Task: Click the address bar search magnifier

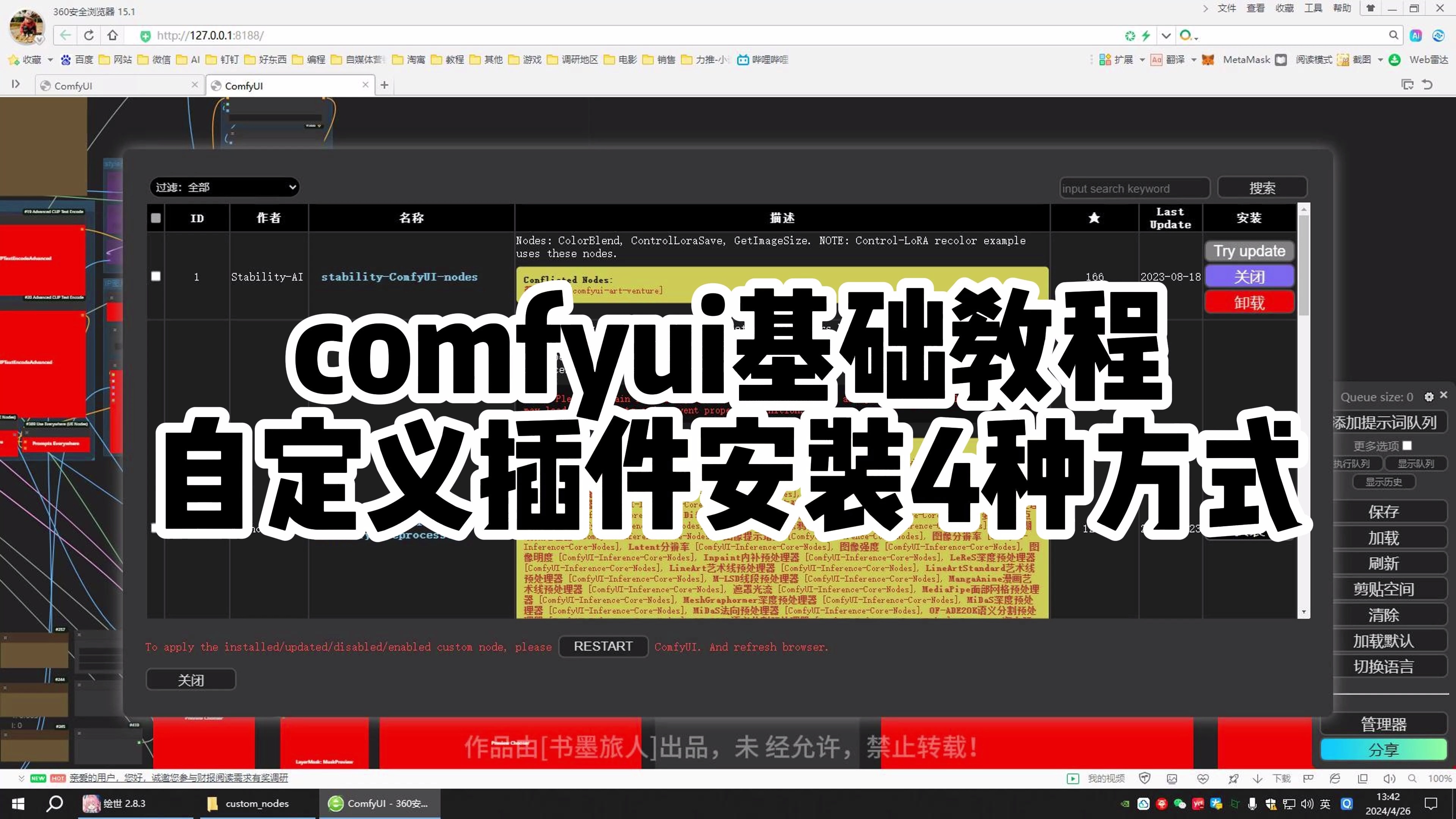Action: pyautogui.click(x=1393, y=36)
